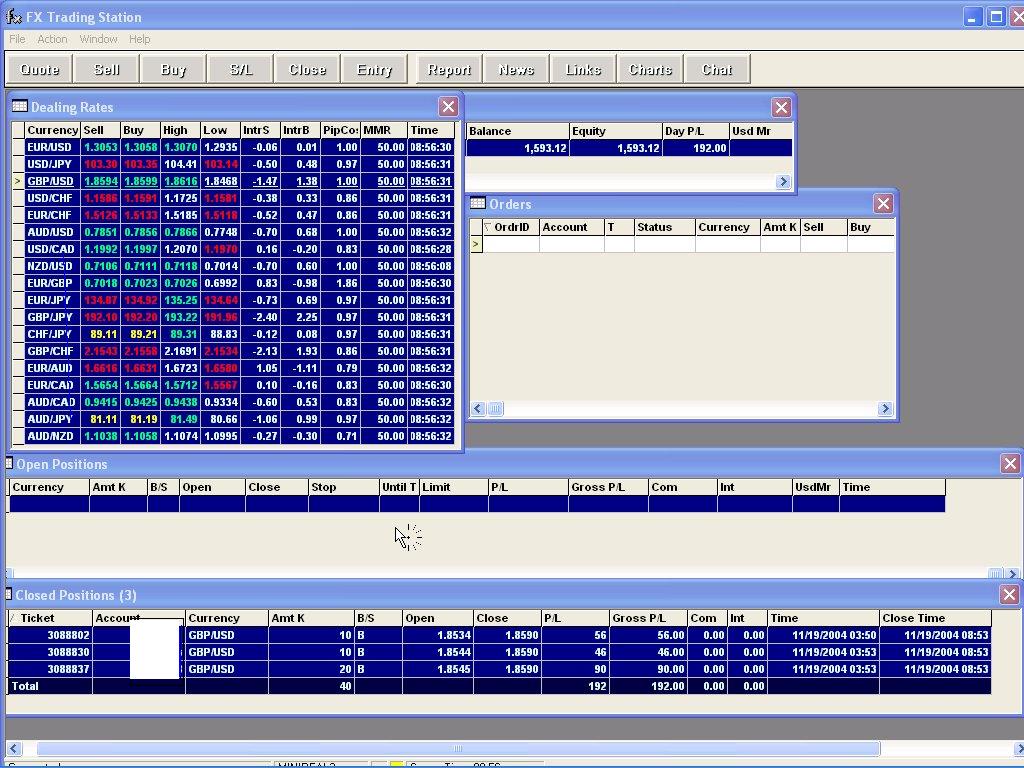Click the Gross P/L total 192.00
Viewport: 1024px width, 768px height.
point(648,686)
